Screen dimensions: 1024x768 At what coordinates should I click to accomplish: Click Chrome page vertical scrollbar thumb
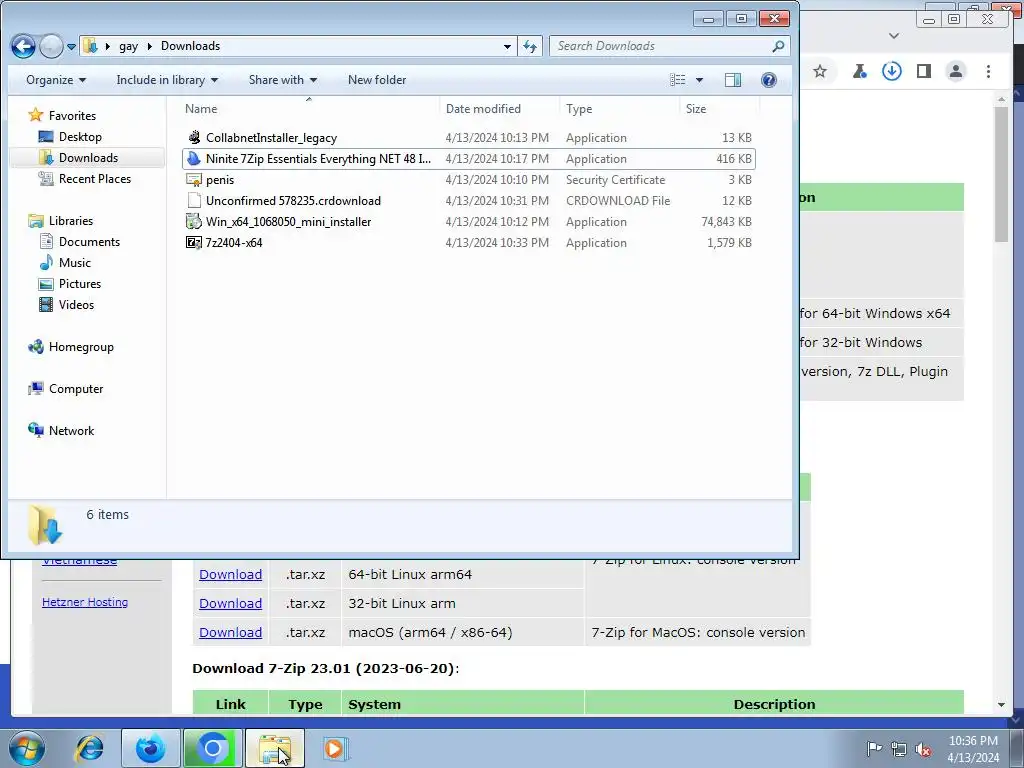click(1001, 174)
